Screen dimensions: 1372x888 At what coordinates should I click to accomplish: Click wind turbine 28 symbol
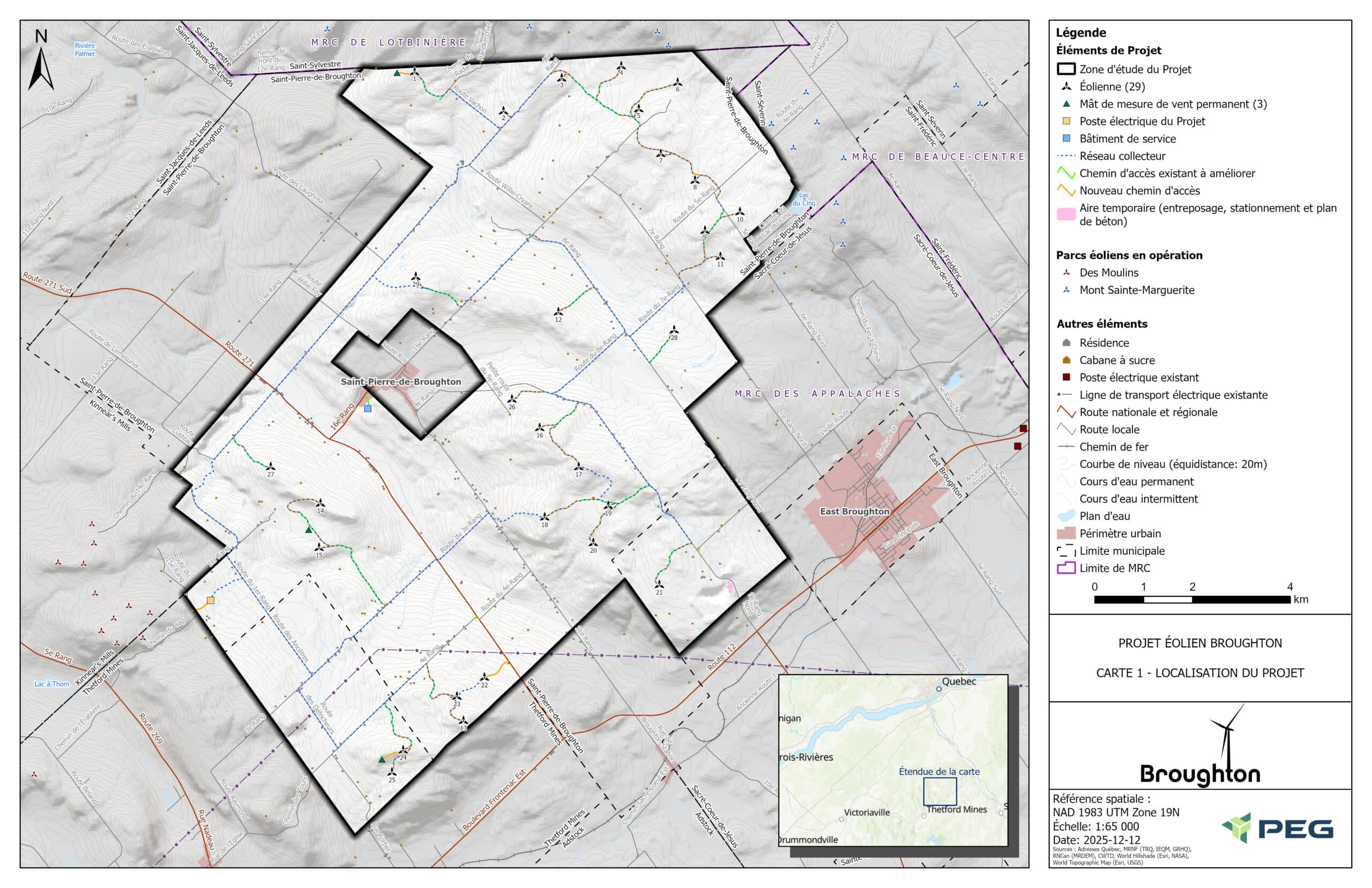[x=674, y=330]
